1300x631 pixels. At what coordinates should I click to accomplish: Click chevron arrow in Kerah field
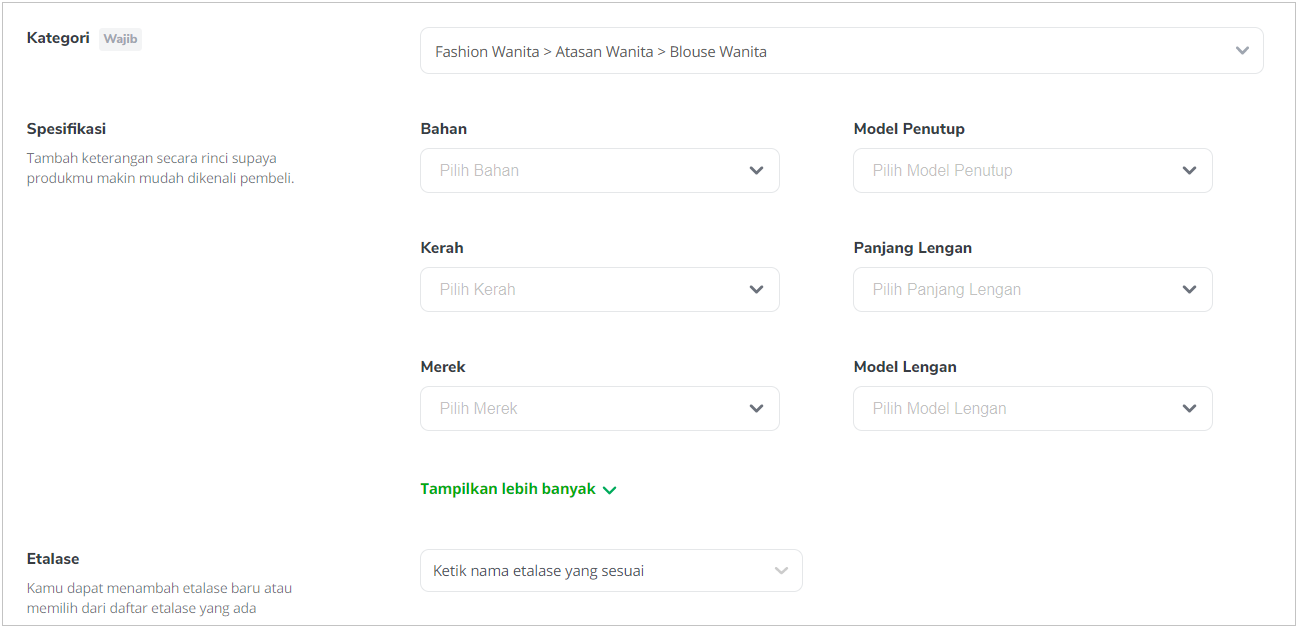tap(756, 290)
